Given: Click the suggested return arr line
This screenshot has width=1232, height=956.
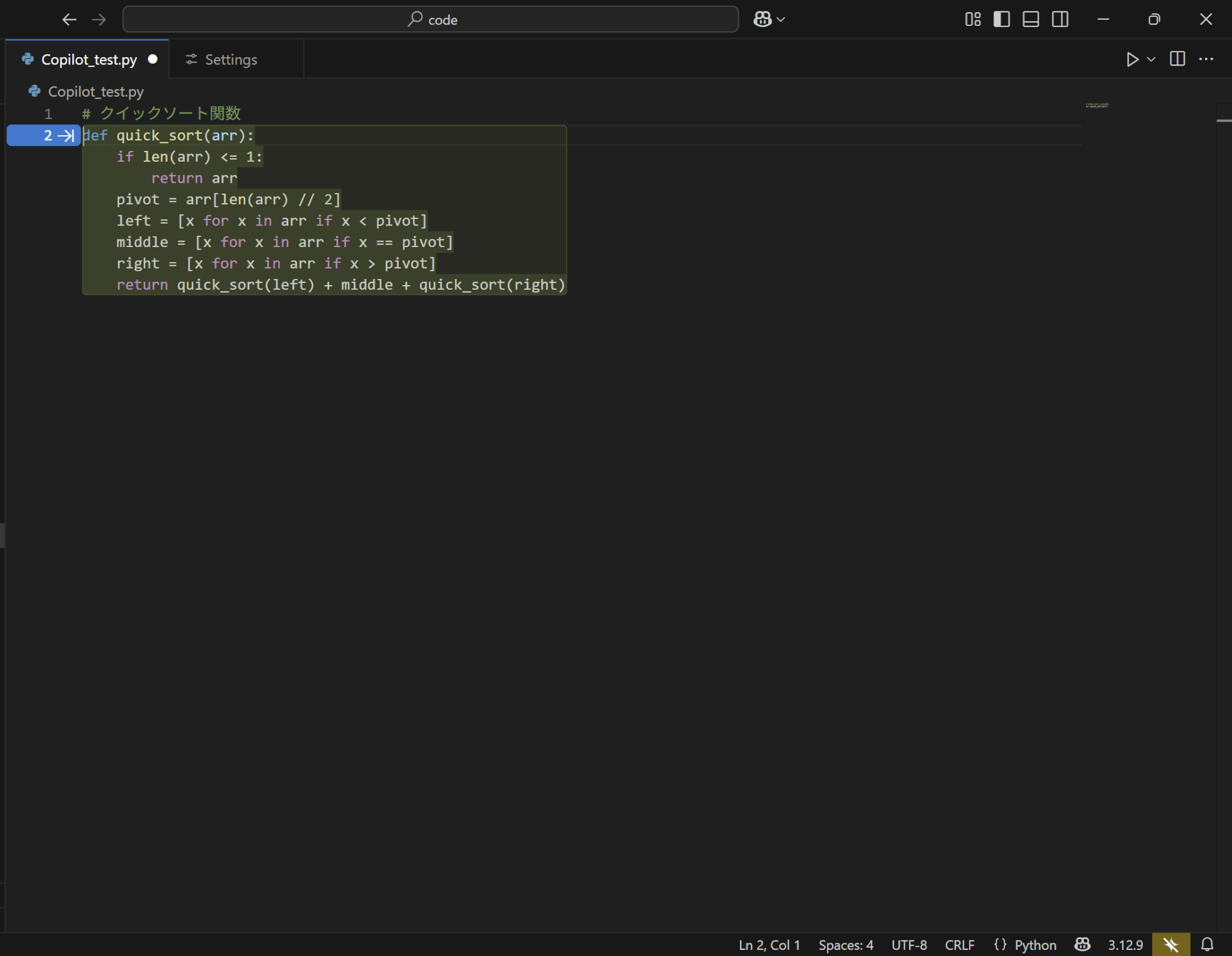Looking at the screenshot, I should coord(194,179).
